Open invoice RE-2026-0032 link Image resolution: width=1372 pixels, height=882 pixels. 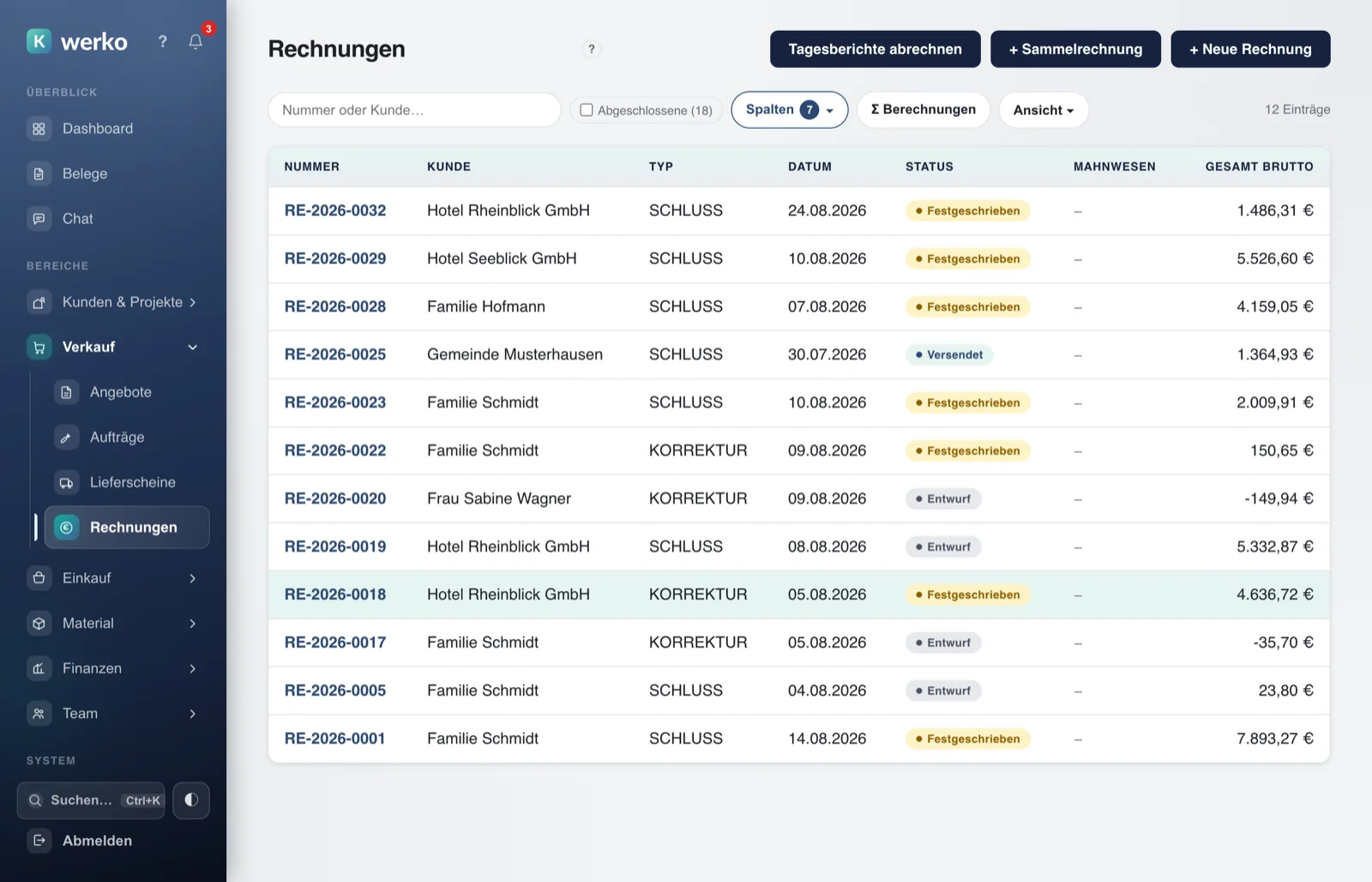pos(335,210)
